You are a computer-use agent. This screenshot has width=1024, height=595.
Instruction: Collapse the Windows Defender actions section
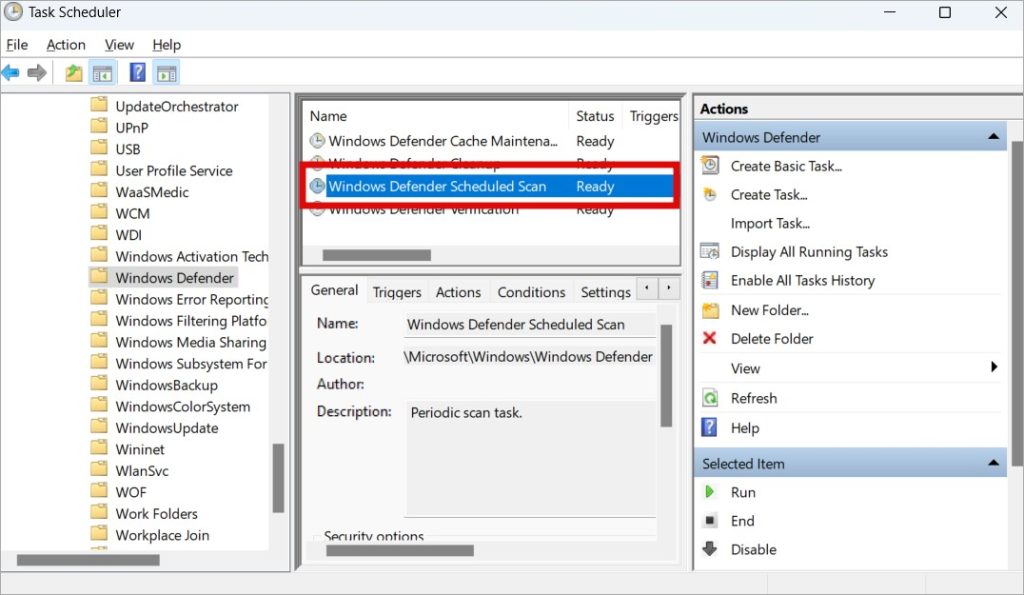(x=993, y=137)
